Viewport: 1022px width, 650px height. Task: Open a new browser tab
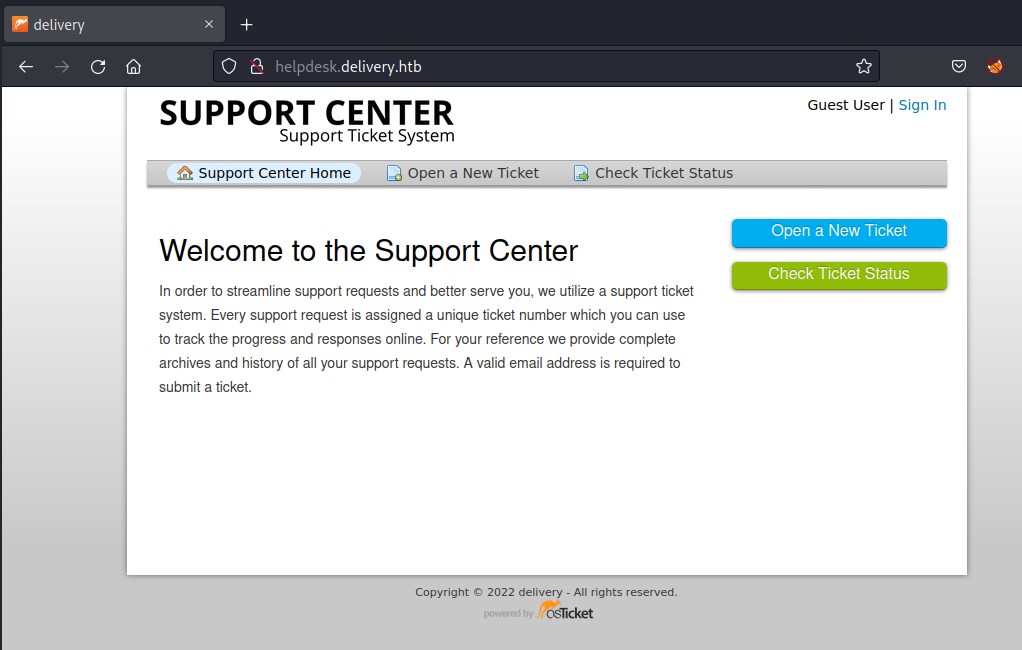[247, 24]
